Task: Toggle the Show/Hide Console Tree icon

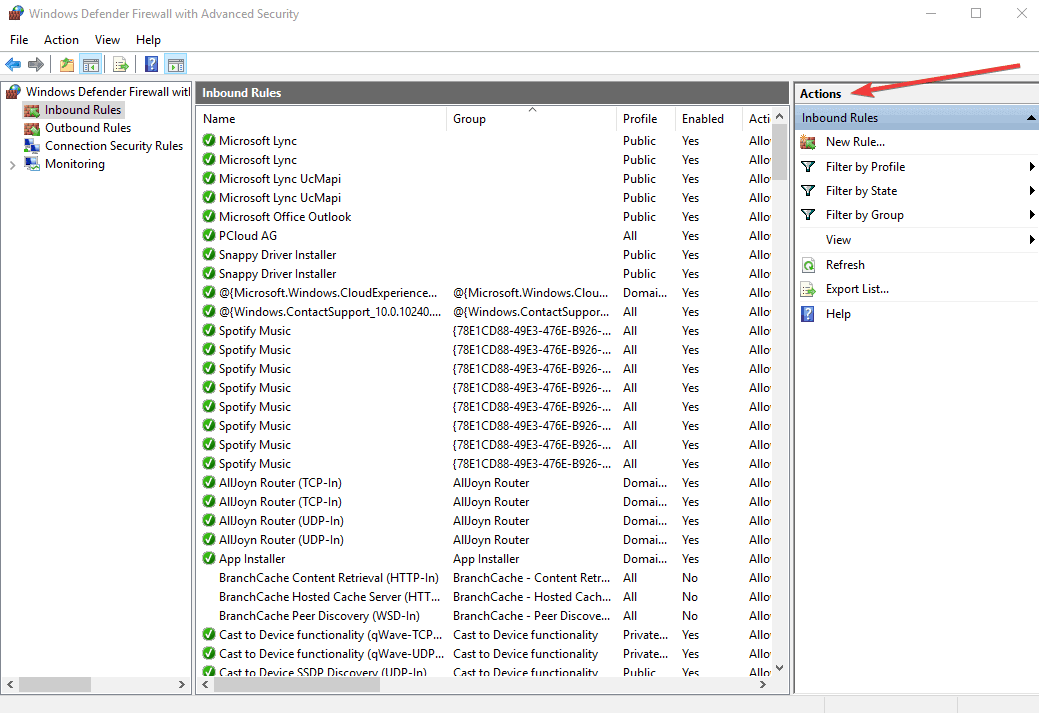Action: 90,64
